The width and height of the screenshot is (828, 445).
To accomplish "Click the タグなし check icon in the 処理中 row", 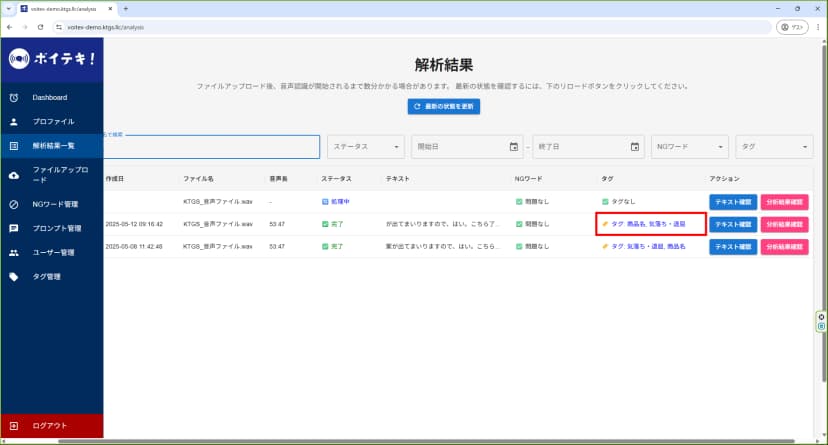I will [605, 202].
